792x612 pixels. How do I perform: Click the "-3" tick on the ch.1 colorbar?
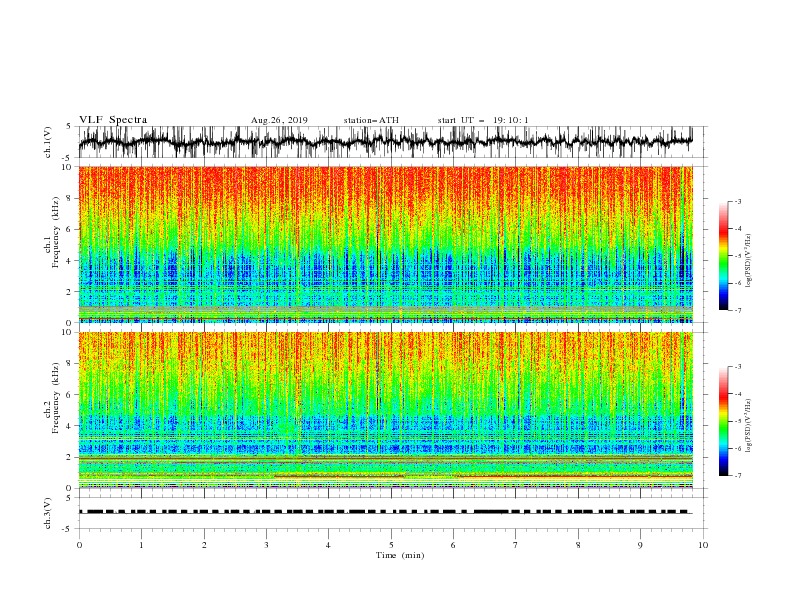[x=737, y=201]
